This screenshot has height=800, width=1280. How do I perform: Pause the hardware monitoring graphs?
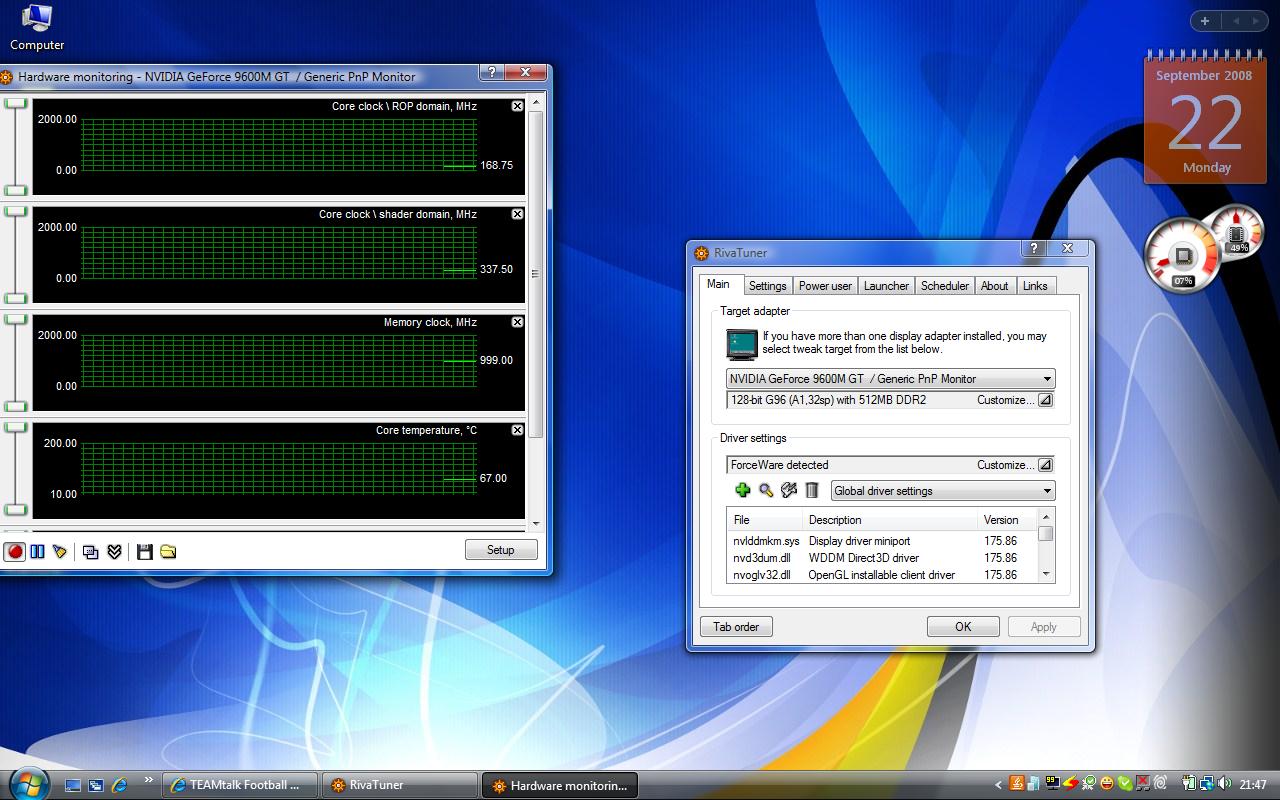[x=37, y=551]
